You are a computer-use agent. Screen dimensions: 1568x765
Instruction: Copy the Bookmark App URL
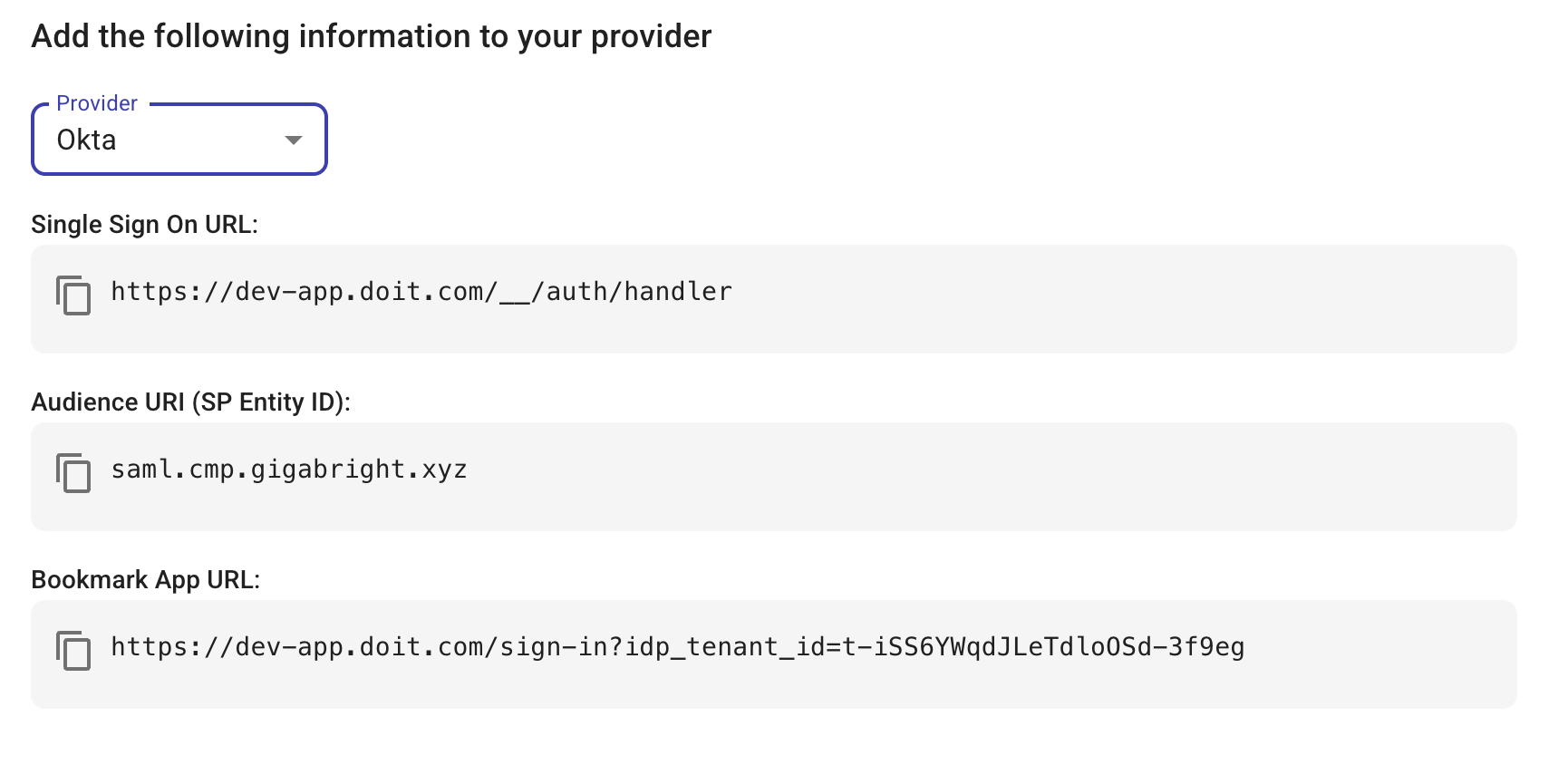[73, 650]
